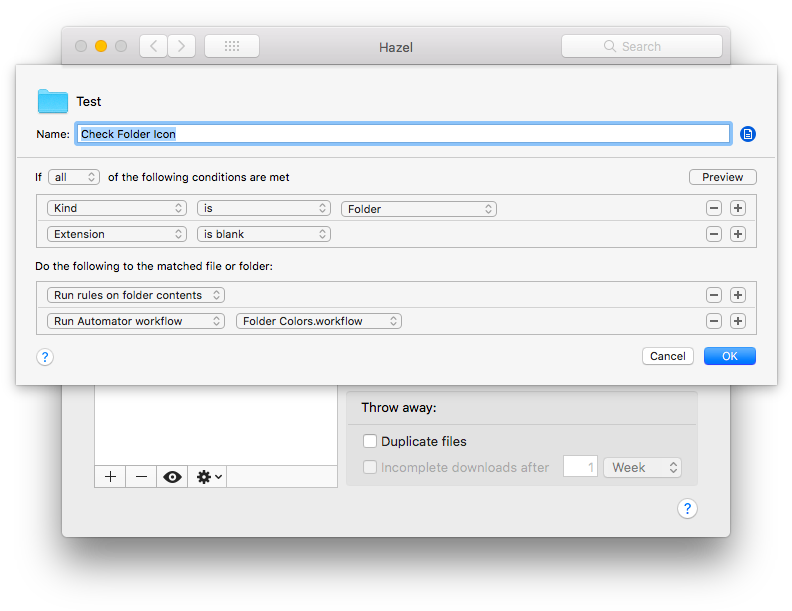Toggle the eye preview icon
The image size is (792, 611).
point(172,477)
